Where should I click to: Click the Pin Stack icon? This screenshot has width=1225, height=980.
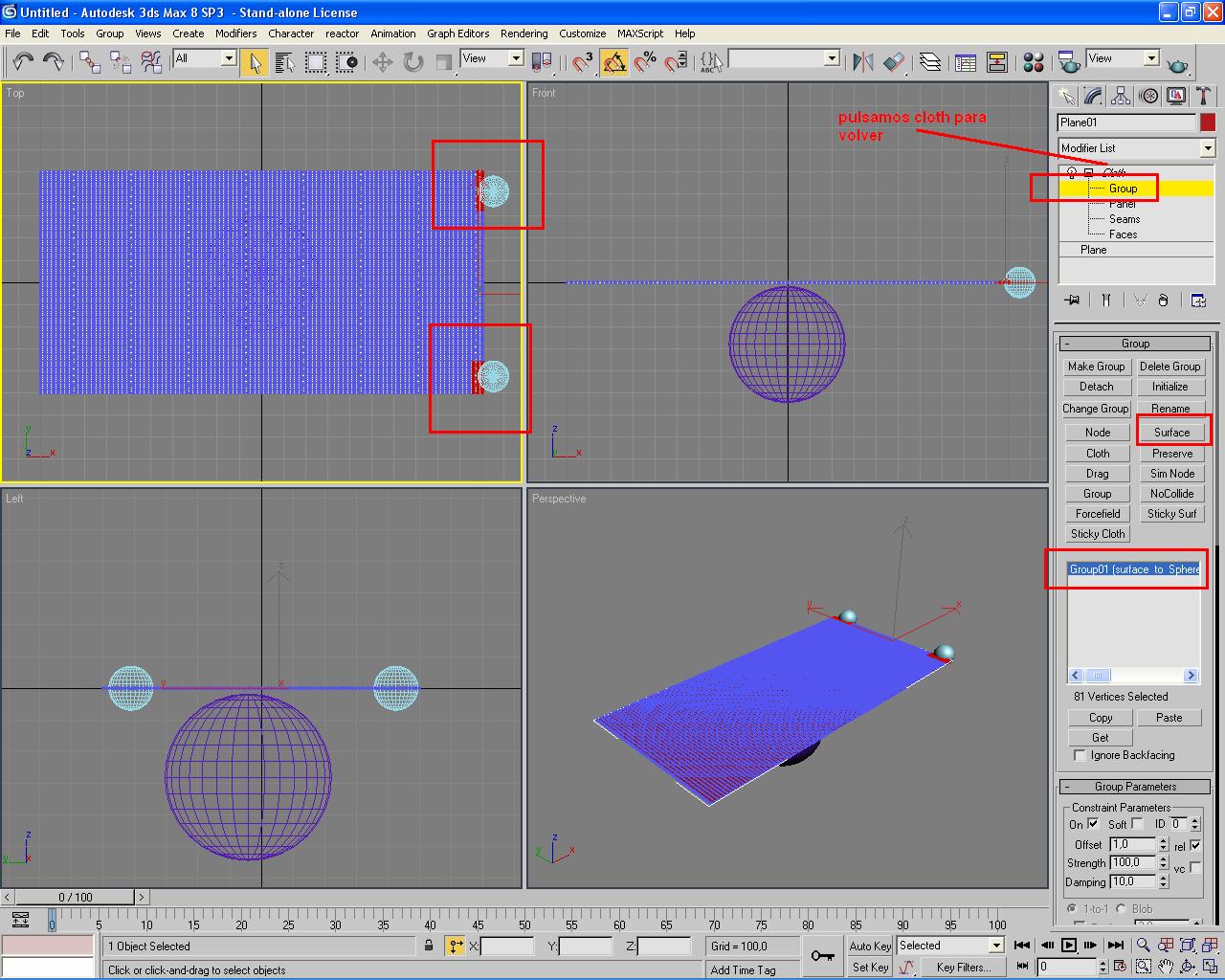[x=1072, y=301]
